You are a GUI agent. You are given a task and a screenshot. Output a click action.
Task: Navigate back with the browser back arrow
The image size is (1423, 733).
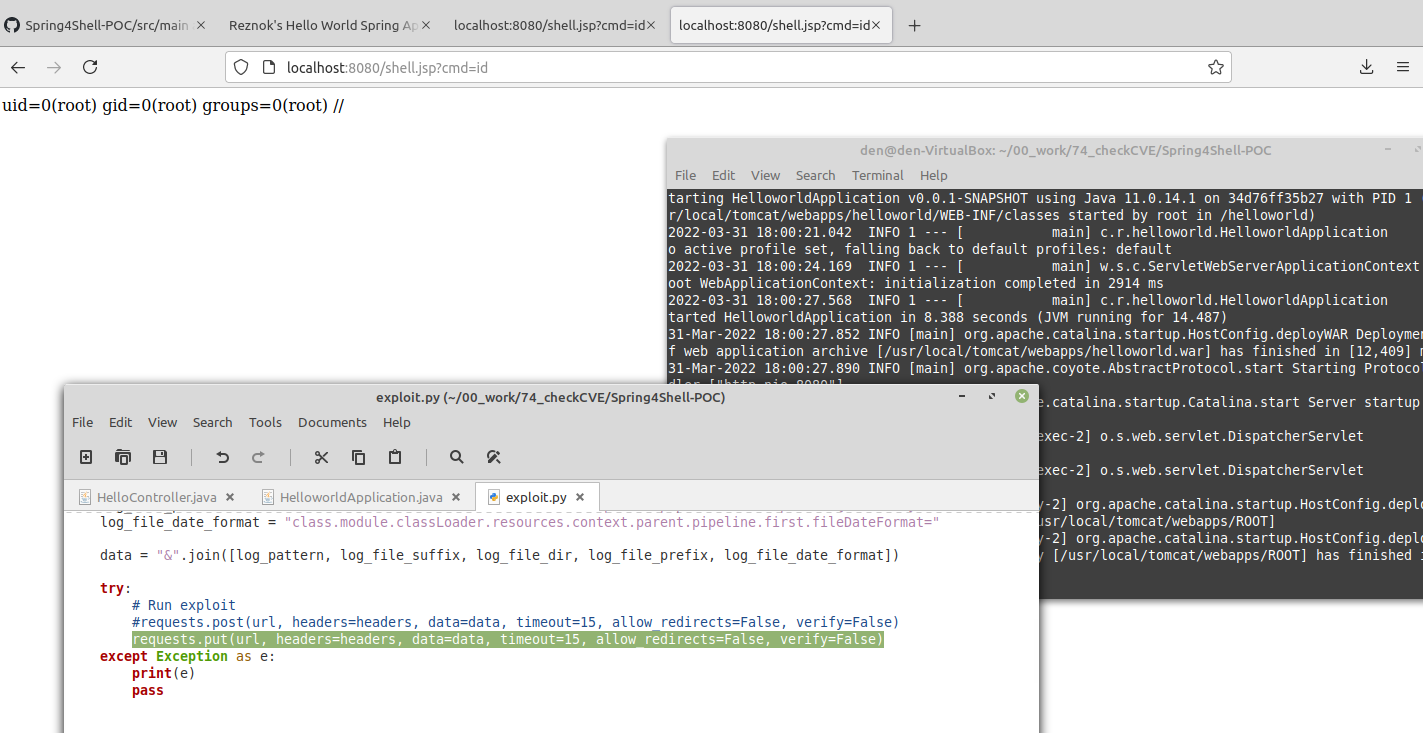(x=18, y=66)
